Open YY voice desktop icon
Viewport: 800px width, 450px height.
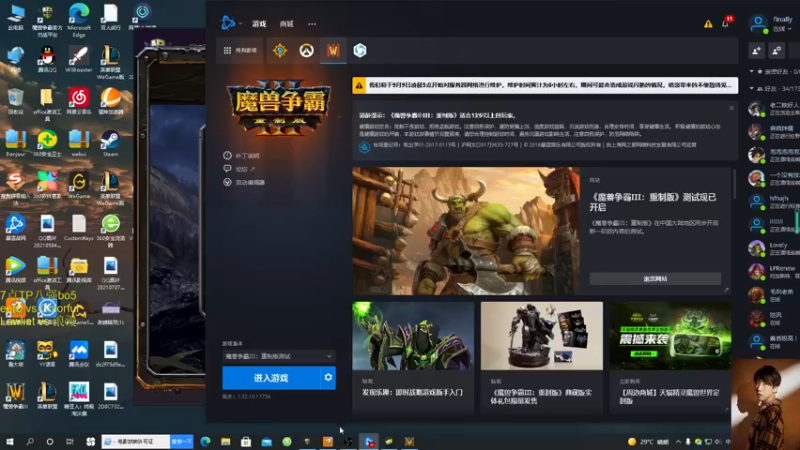(x=47, y=353)
